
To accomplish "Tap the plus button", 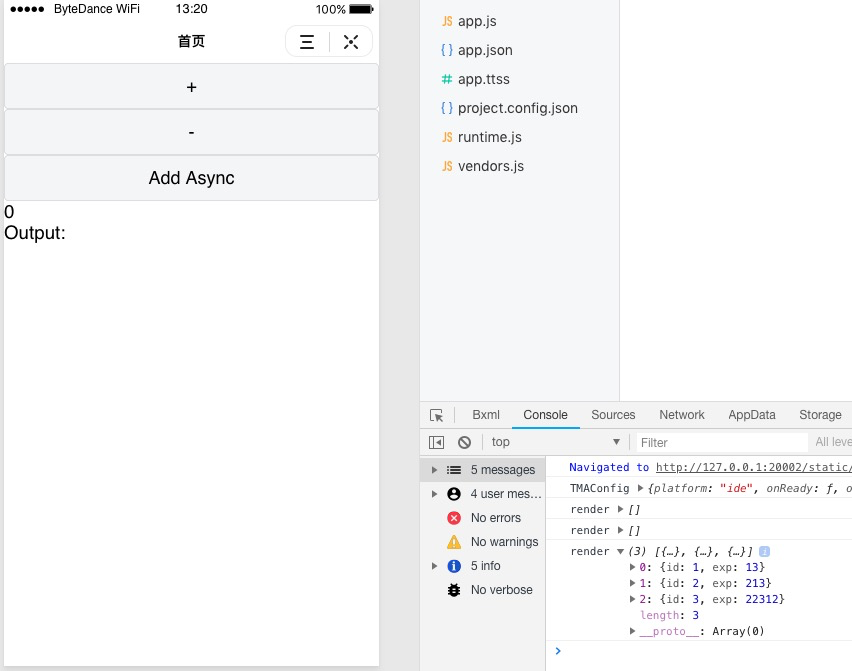I will point(191,87).
